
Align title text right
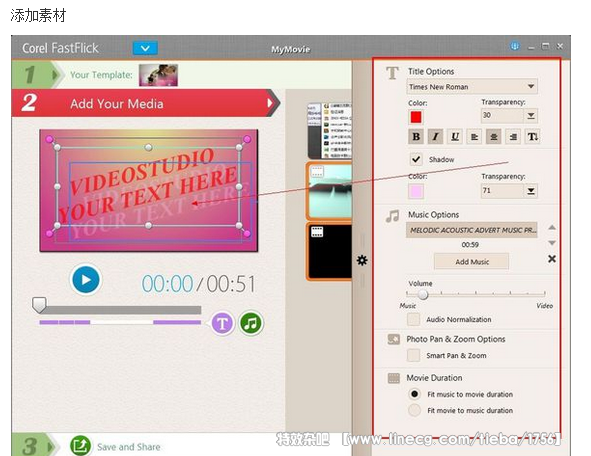tap(513, 136)
